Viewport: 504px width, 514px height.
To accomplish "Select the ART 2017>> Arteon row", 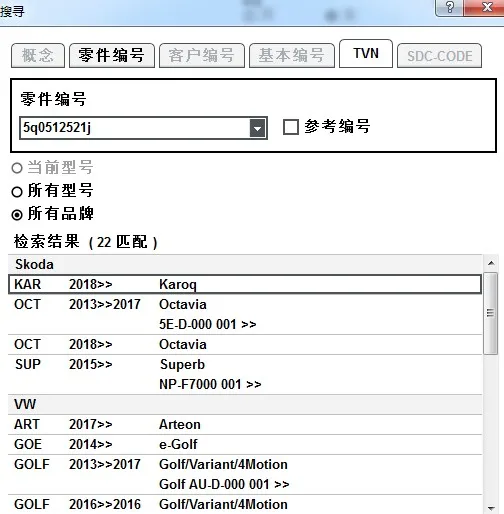I will (245, 424).
